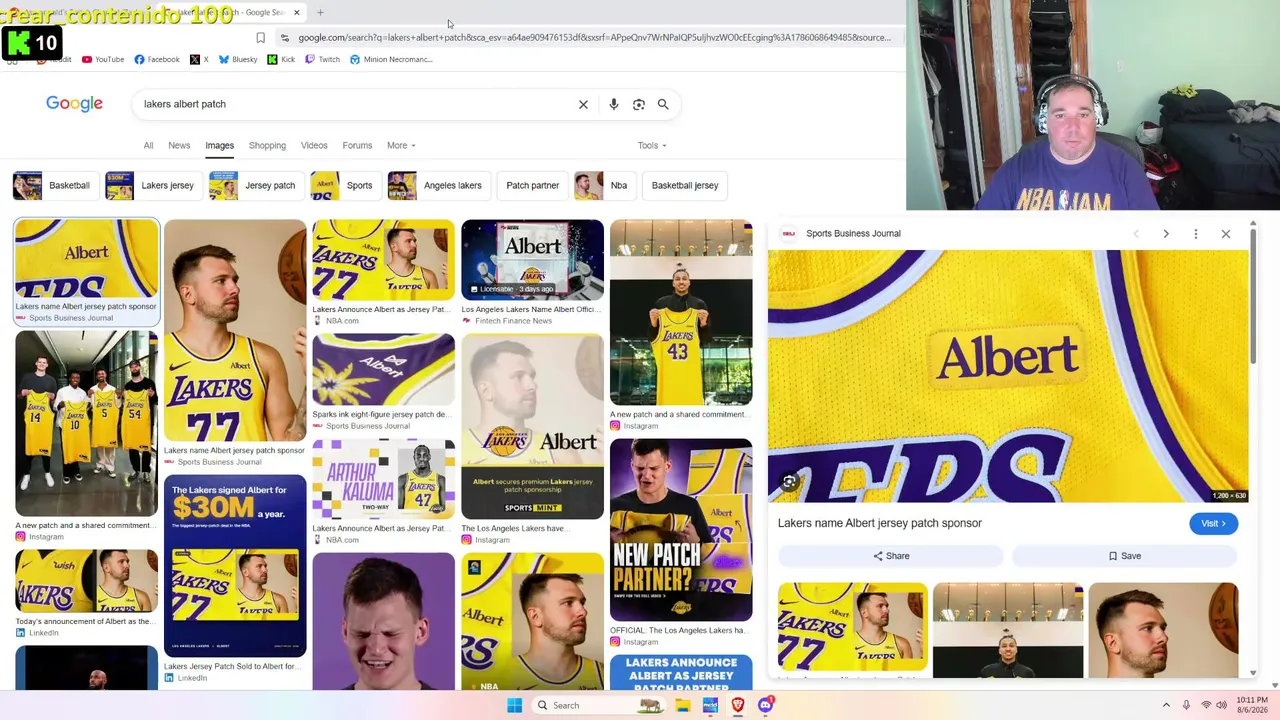The image size is (1280, 720).
Task: Open more options menu in preview panel
Action: pyautogui.click(x=1196, y=234)
